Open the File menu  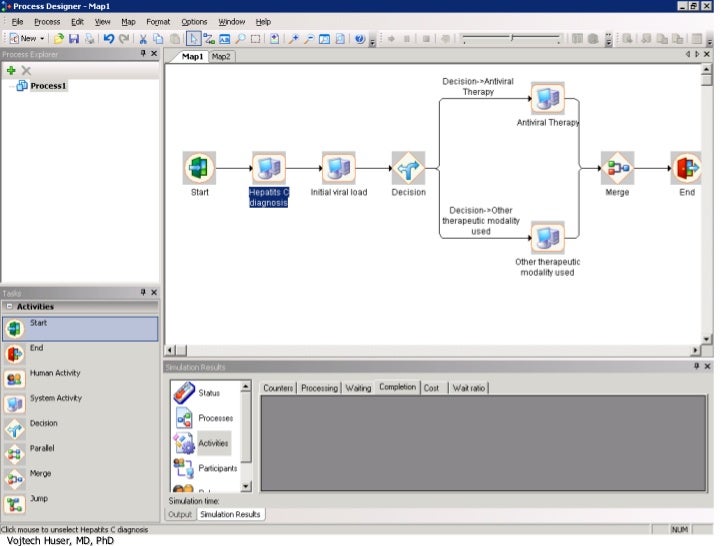coord(17,22)
